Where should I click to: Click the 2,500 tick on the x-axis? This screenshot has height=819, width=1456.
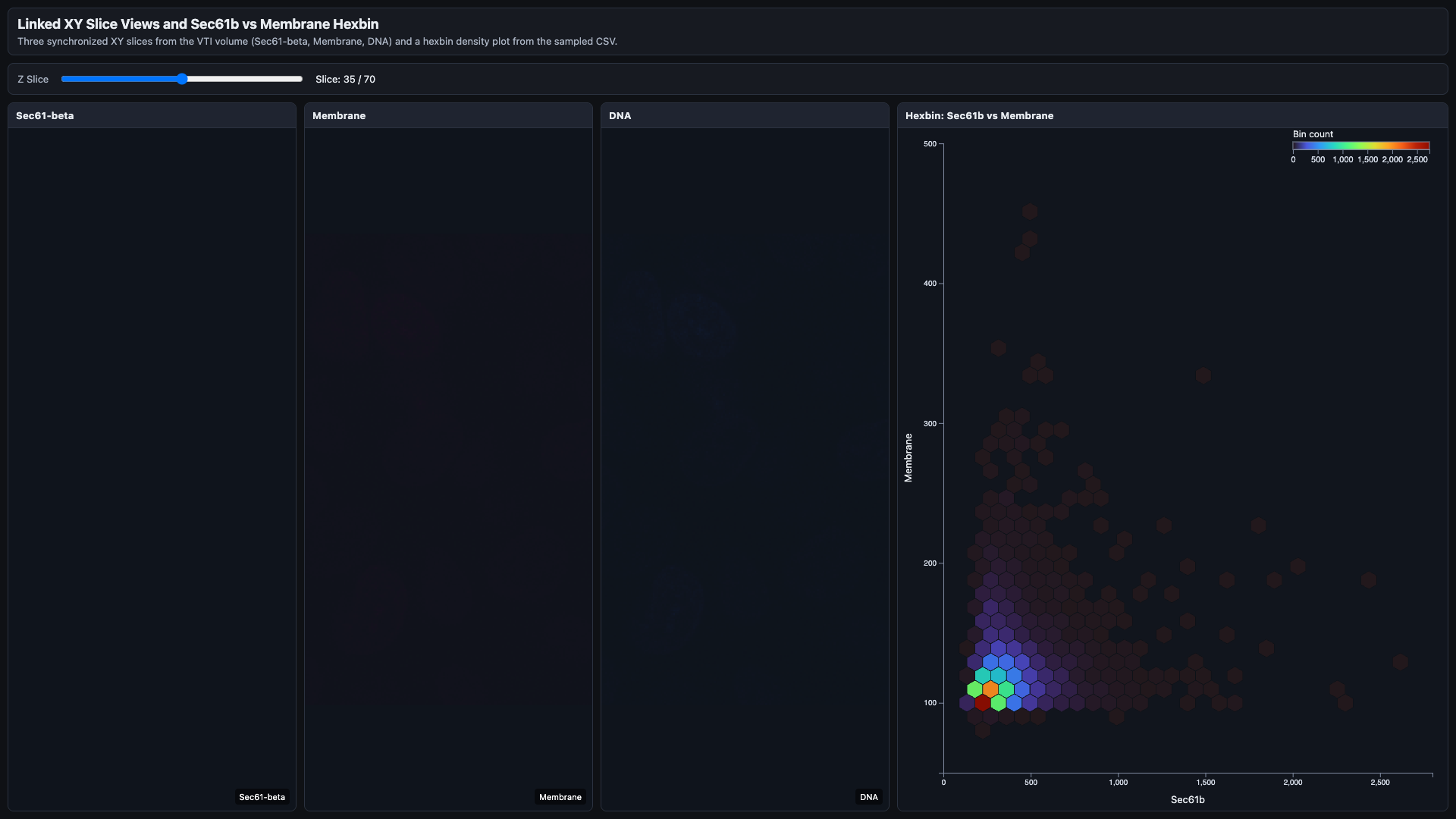(x=1380, y=782)
